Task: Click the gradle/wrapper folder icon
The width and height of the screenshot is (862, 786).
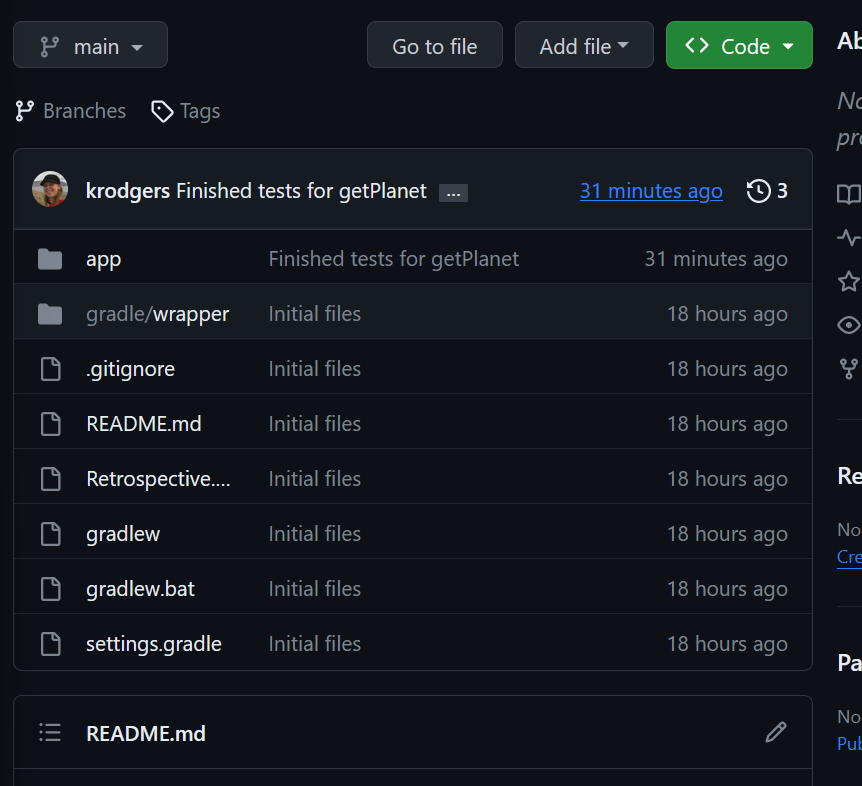Action: pyautogui.click(x=50, y=314)
